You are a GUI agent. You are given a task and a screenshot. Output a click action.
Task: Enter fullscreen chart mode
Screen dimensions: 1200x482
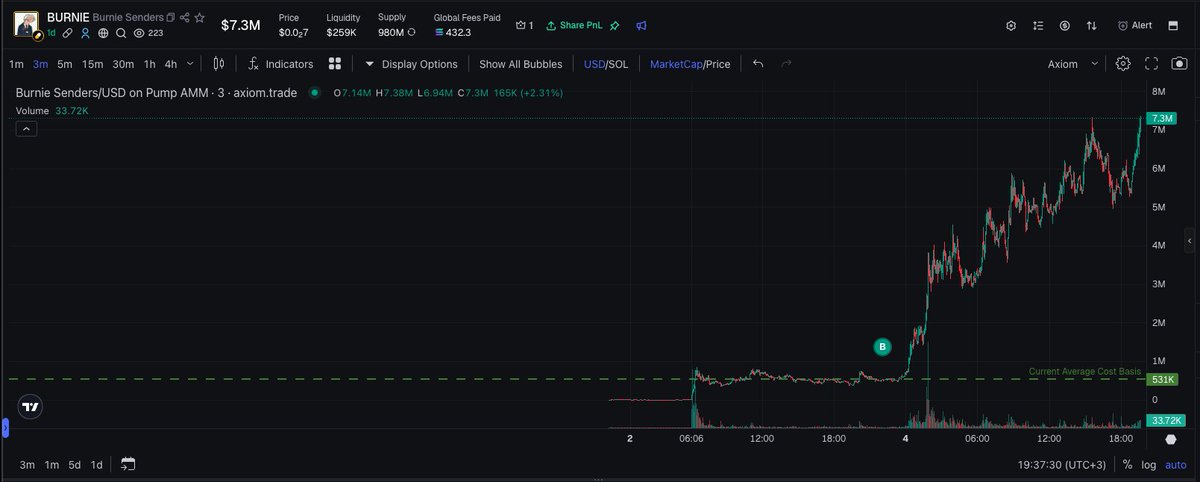click(1151, 64)
